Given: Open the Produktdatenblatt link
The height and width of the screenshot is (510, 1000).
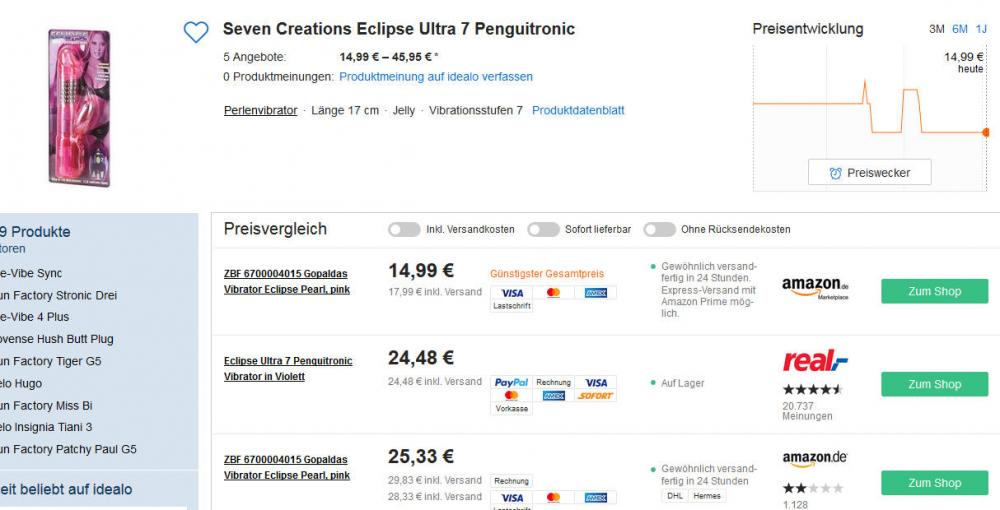Looking at the screenshot, I should pos(578,110).
